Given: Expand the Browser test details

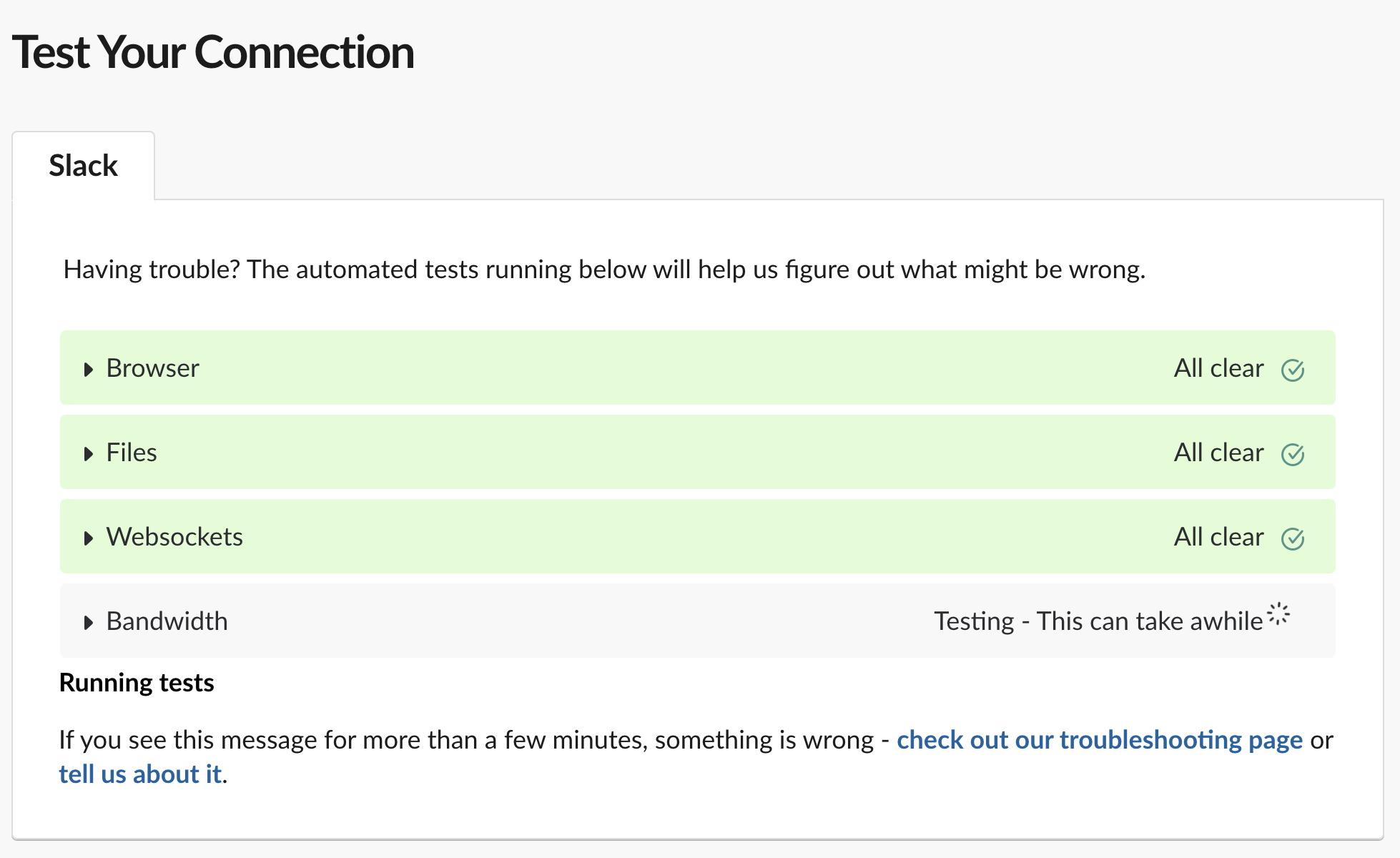Looking at the screenshot, I should [89, 369].
